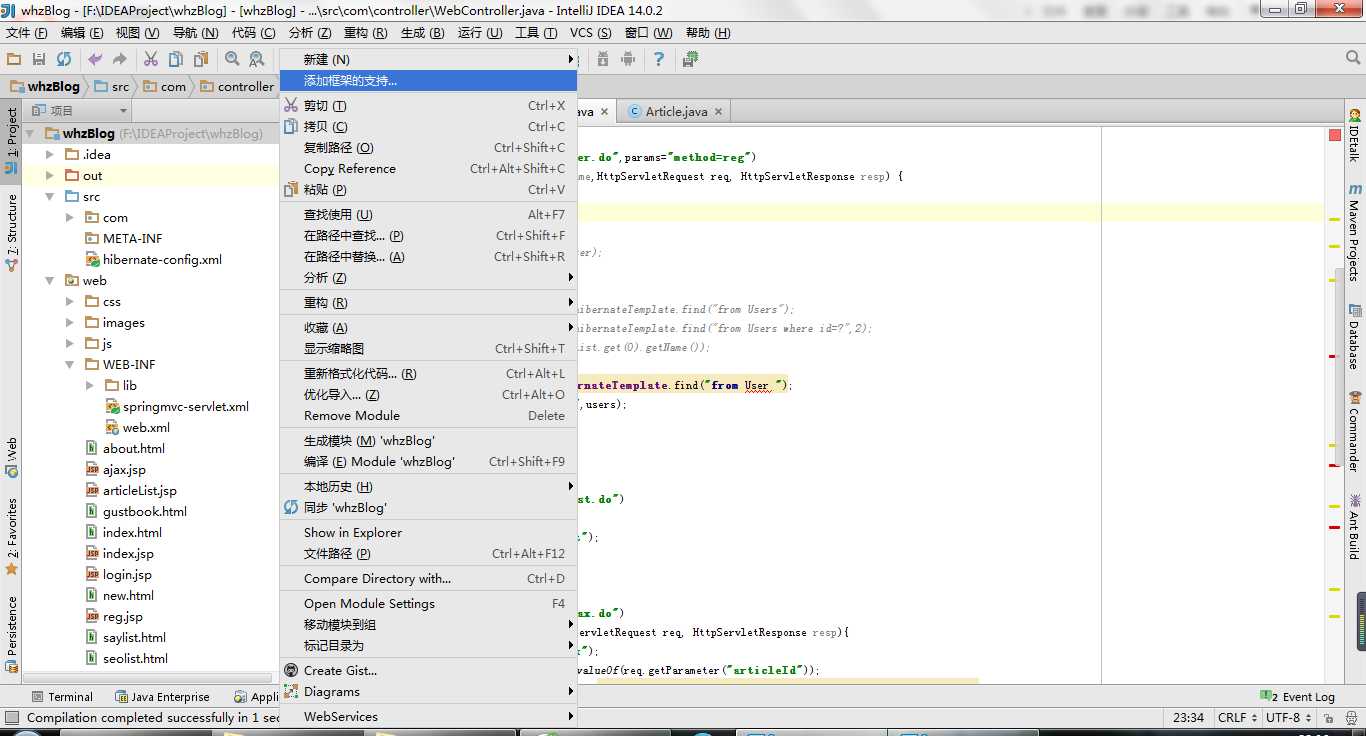Open the Structure side tool window
The width and height of the screenshot is (1366, 736).
tap(11, 233)
